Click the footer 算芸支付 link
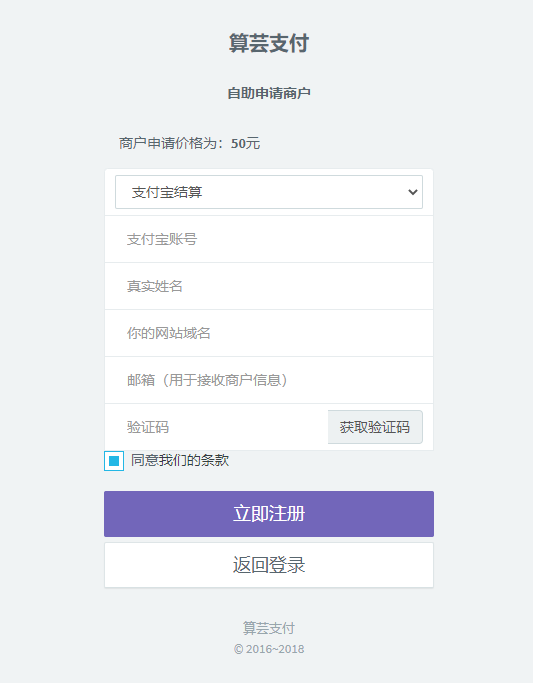533x683 pixels. 269,628
